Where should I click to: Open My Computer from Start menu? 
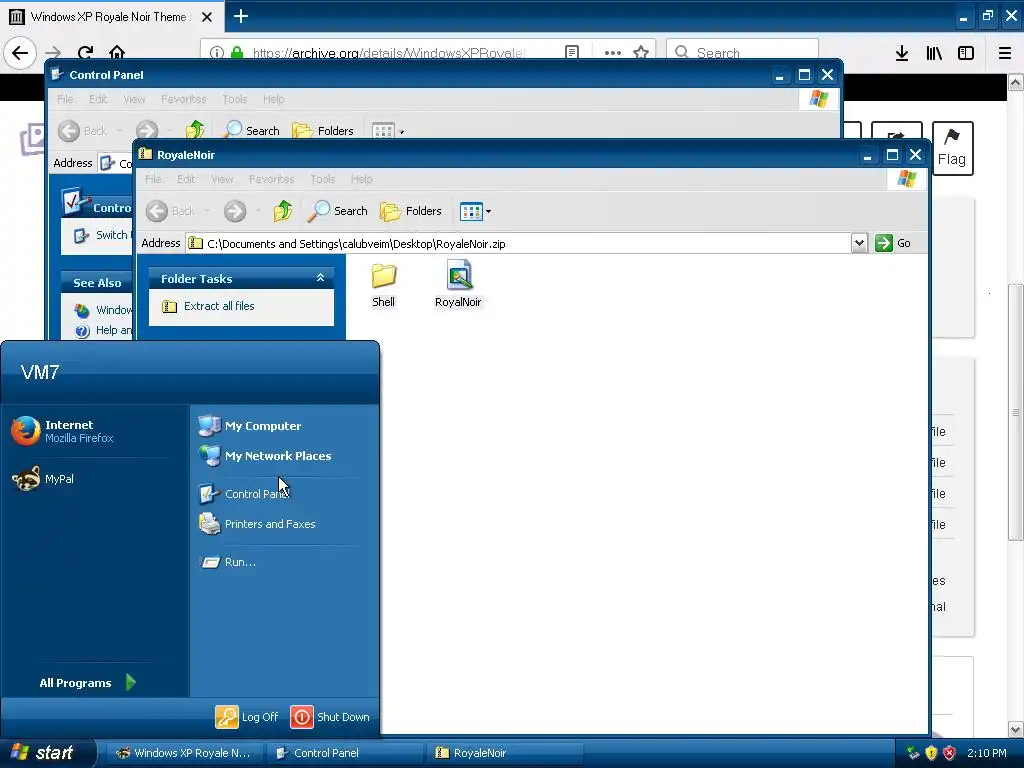tap(249, 426)
